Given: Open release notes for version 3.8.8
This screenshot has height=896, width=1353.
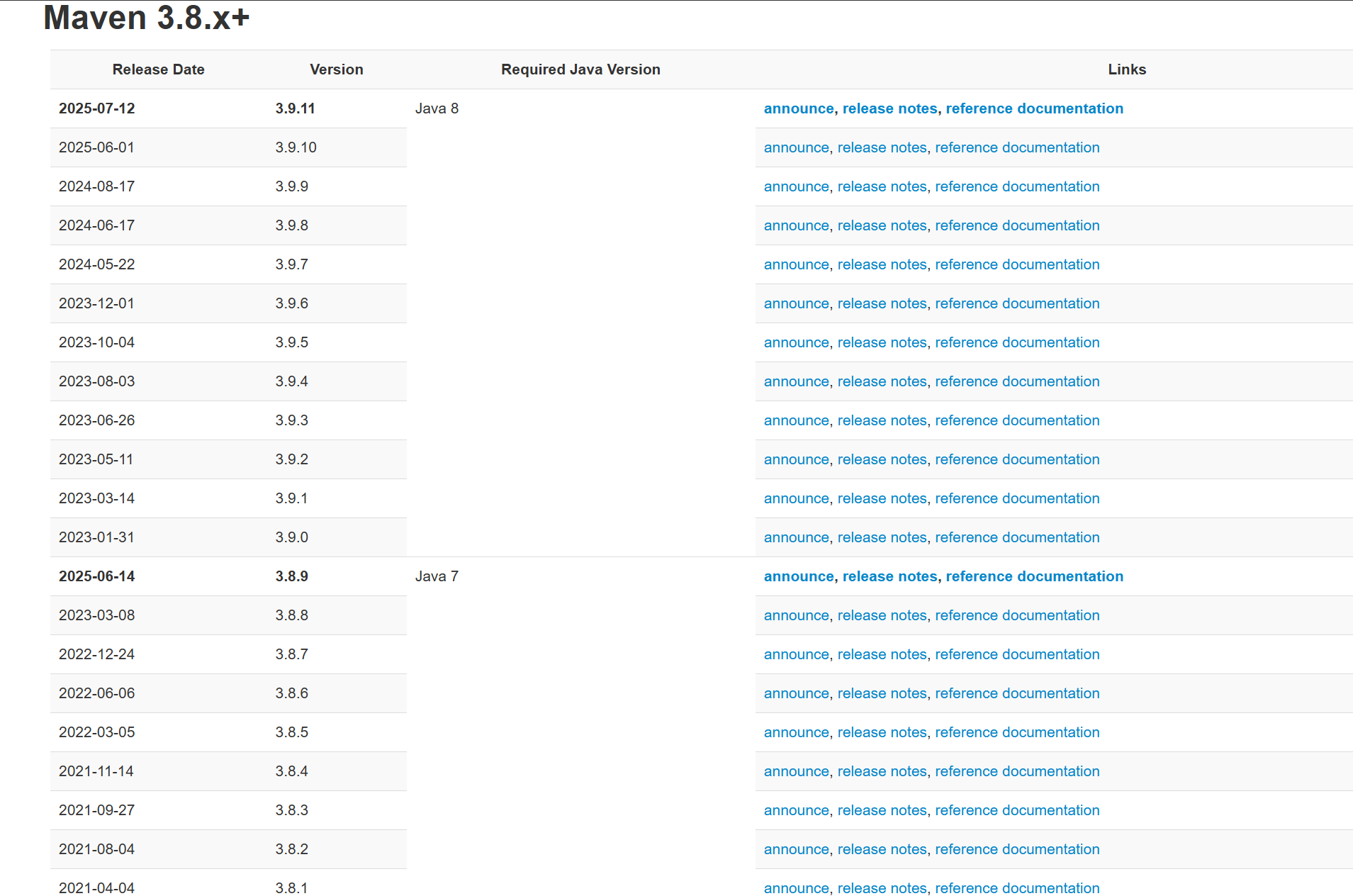Looking at the screenshot, I should click(x=882, y=615).
